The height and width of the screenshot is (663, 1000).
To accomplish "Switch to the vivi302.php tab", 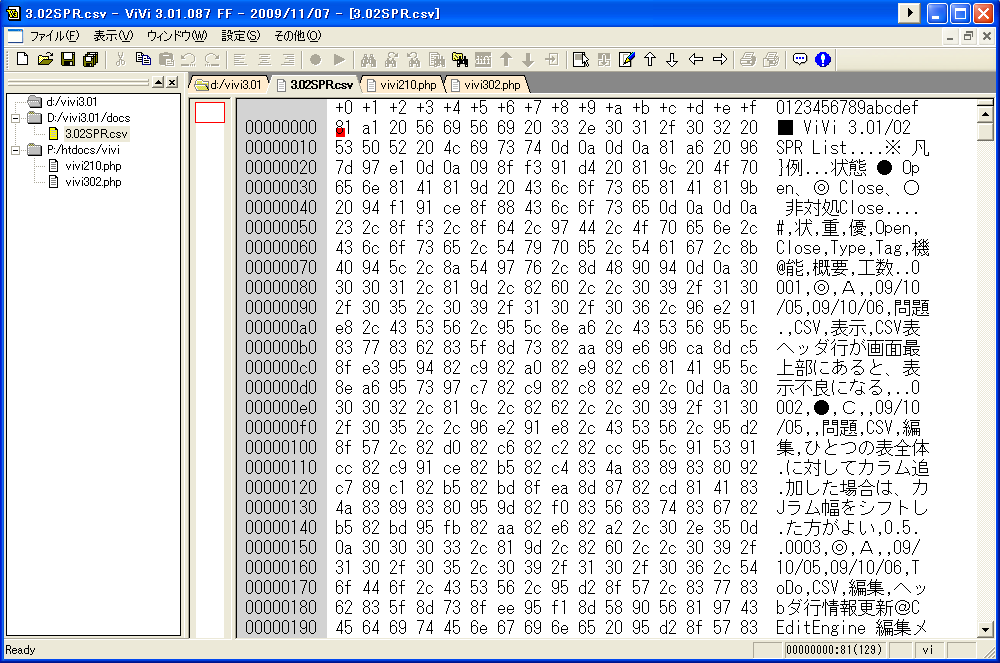I will 486,85.
